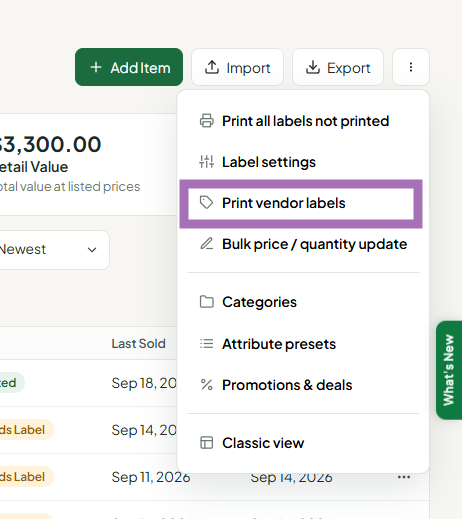Choose Print vendor labels
The width and height of the screenshot is (462, 519).
coord(301,203)
